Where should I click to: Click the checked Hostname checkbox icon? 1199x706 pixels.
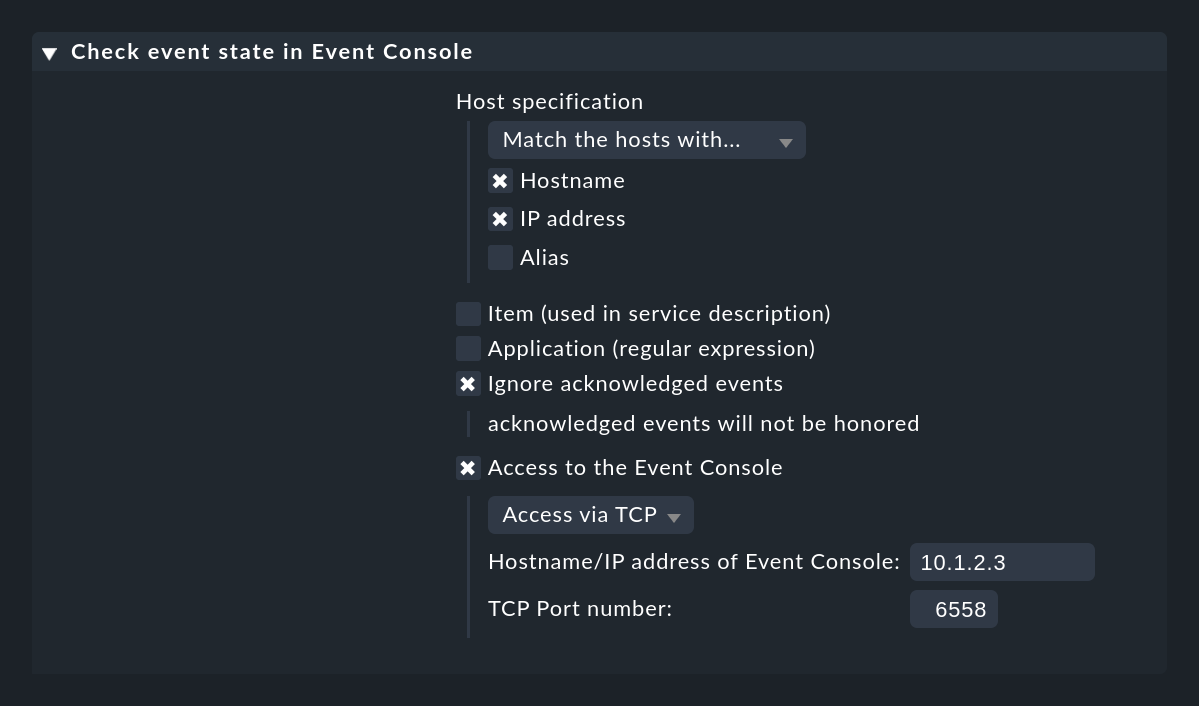[500, 181]
